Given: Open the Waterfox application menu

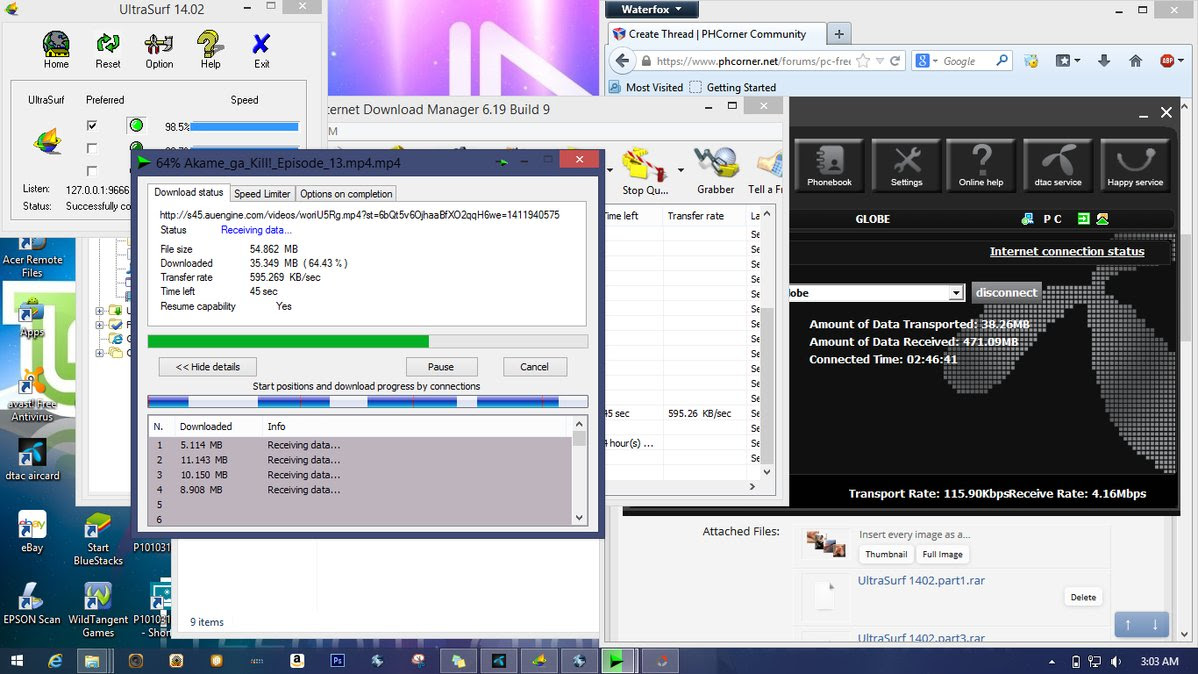Looking at the screenshot, I should click(650, 9).
